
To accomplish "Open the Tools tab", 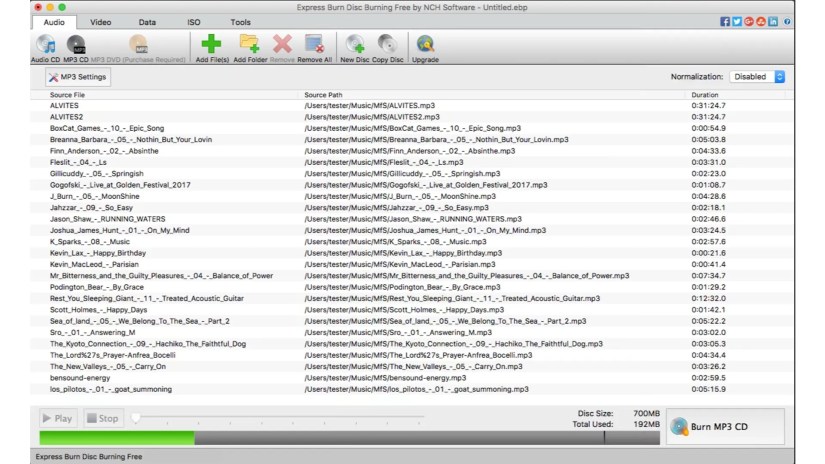I will [240, 22].
